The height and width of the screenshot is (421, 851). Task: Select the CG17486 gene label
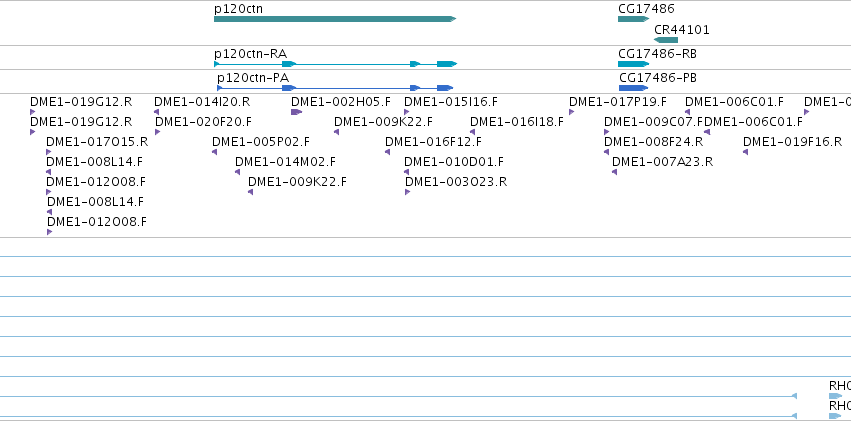pos(646,9)
